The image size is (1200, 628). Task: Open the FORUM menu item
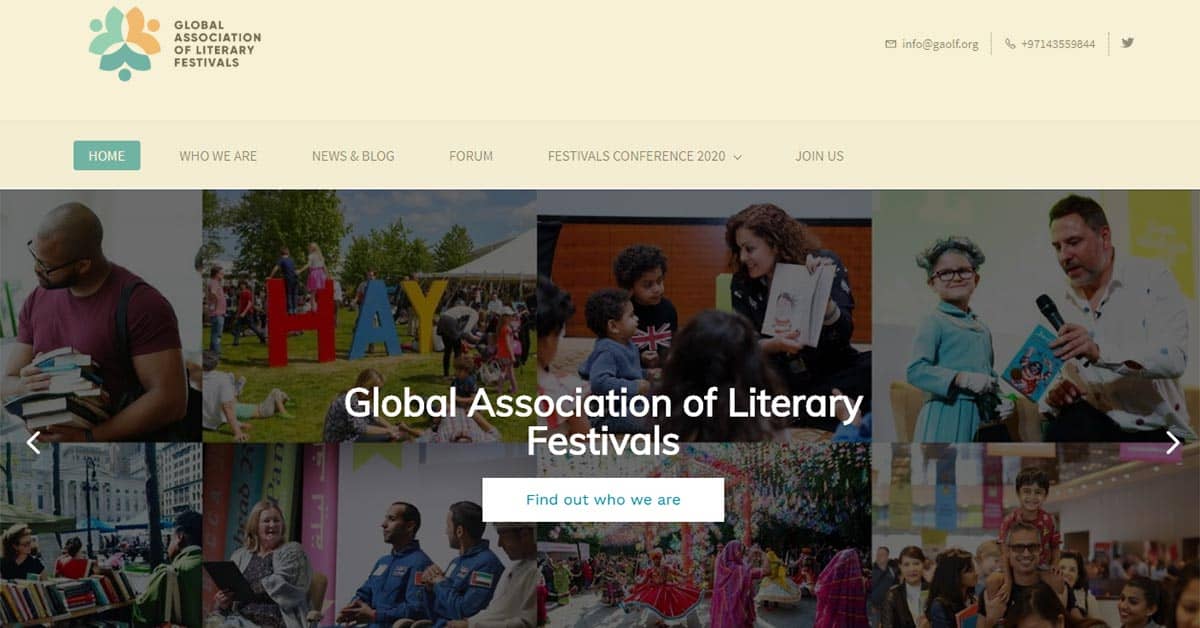471,156
